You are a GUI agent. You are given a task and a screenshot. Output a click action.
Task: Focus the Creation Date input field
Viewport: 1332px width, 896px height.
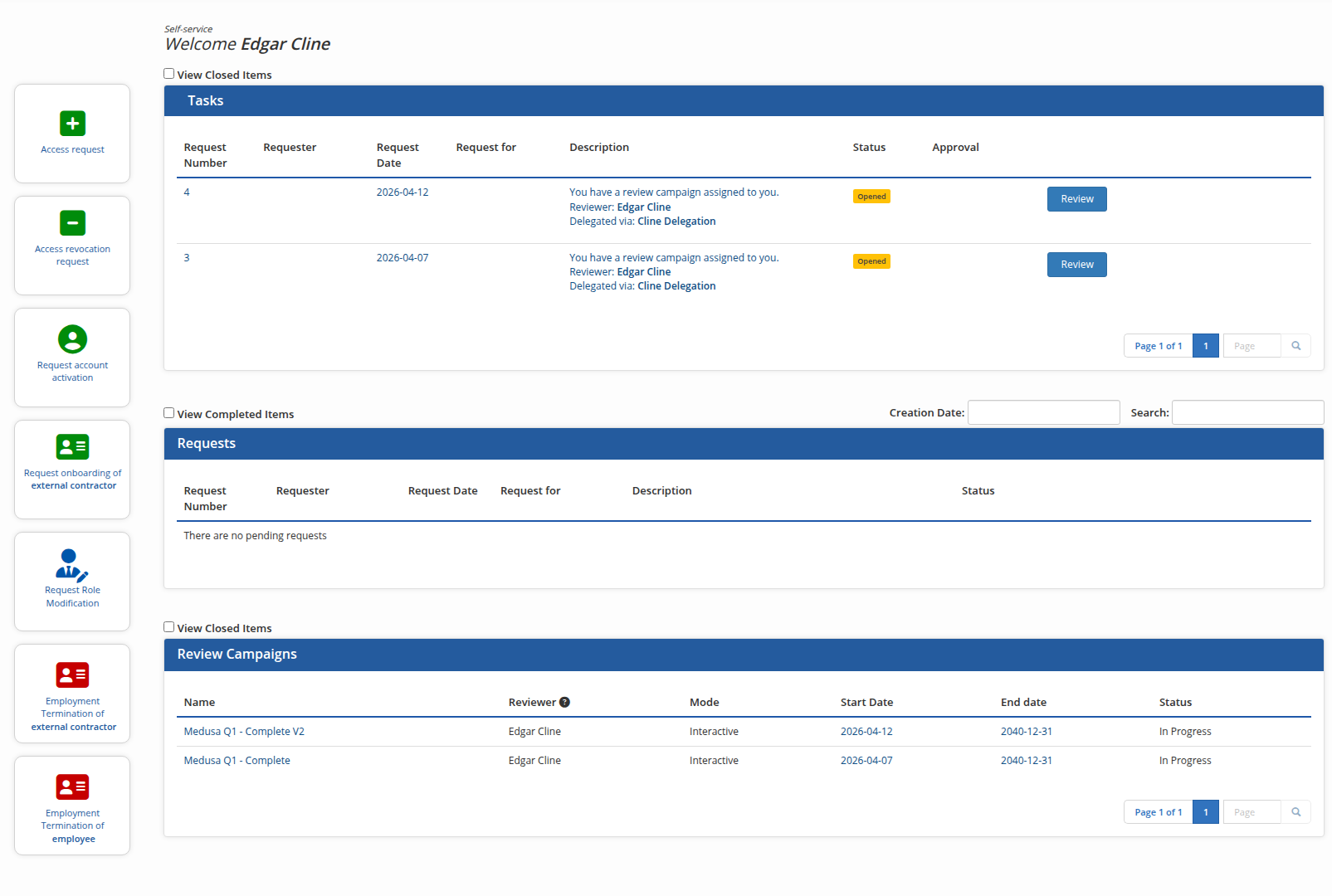point(1043,412)
